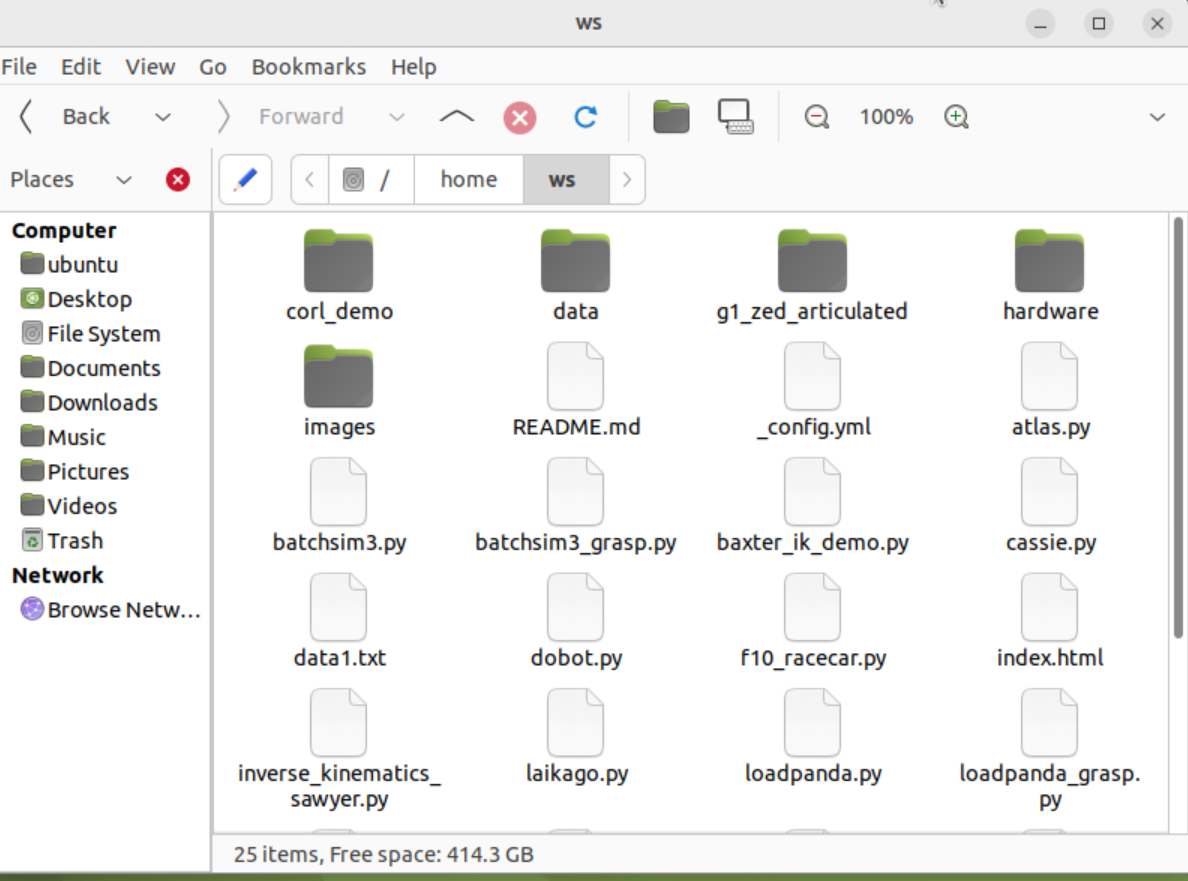Reload the current folder view
Image resolution: width=1188 pixels, height=881 pixels.
click(586, 117)
